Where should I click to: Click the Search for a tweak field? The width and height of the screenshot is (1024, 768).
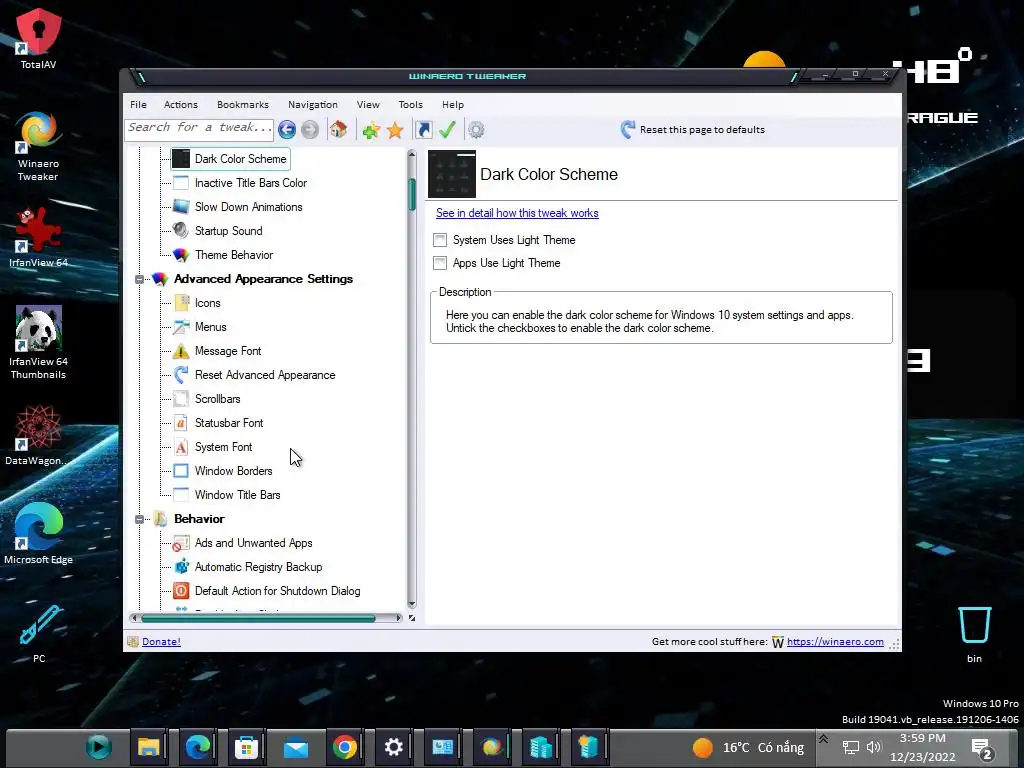[x=199, y=129]
